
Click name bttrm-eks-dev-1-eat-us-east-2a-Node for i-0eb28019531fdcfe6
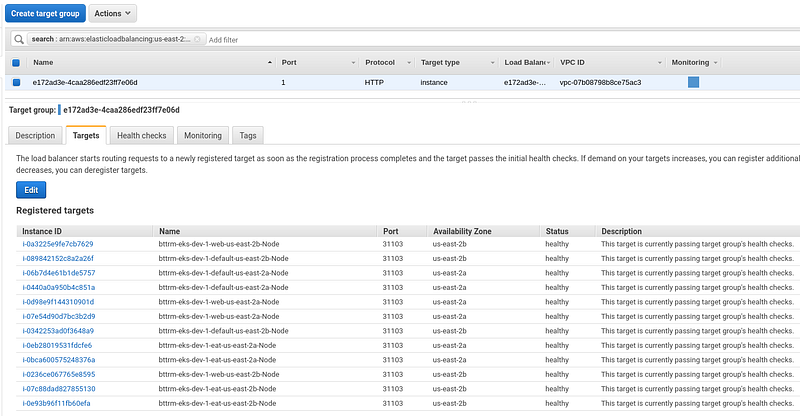point(217,346)
